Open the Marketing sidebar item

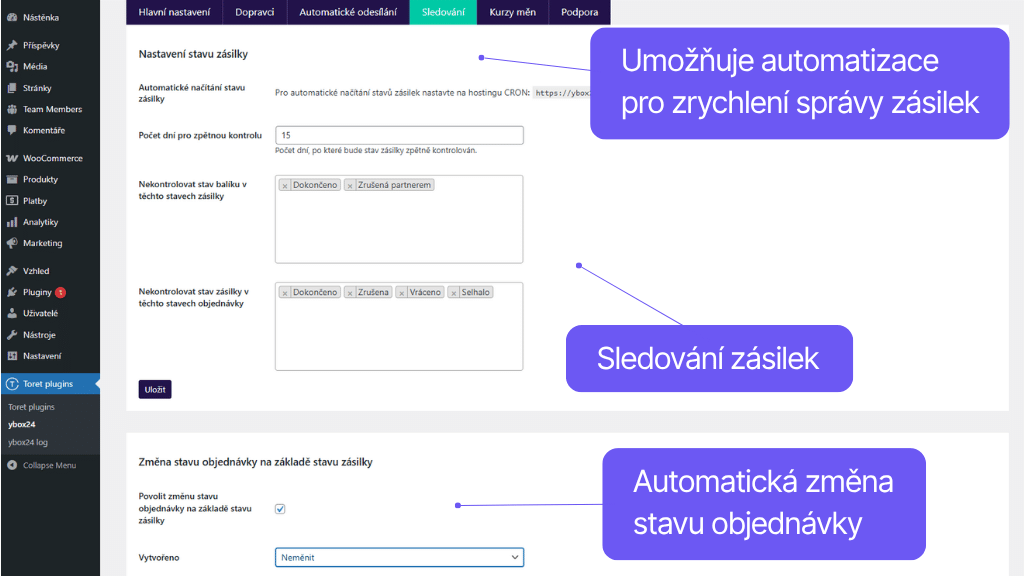tap(41, 244)
